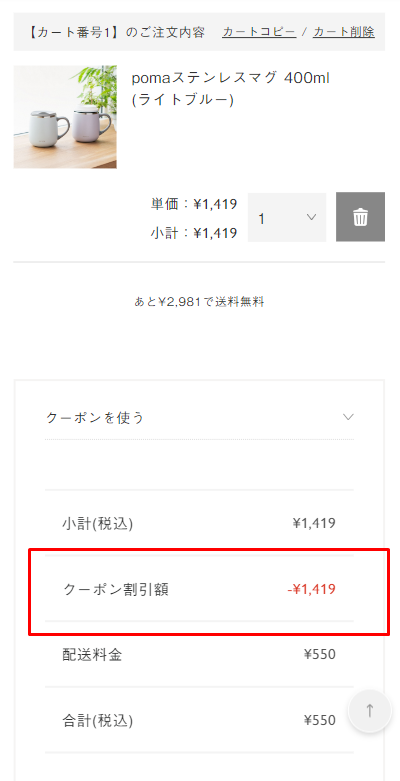Click the 小計(税込) label
Image resolution: width=400 pixels, height=781 pixels.
pyautogui.click(x=98, y=523)
